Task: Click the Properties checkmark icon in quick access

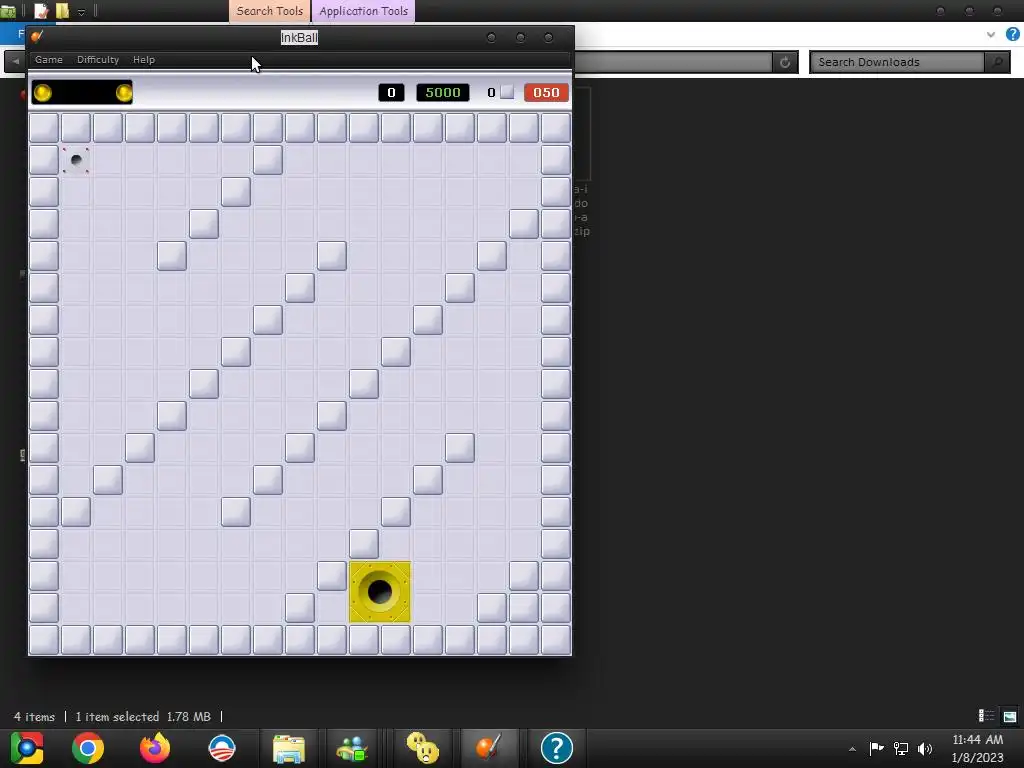Action: (x=41, y=11)
